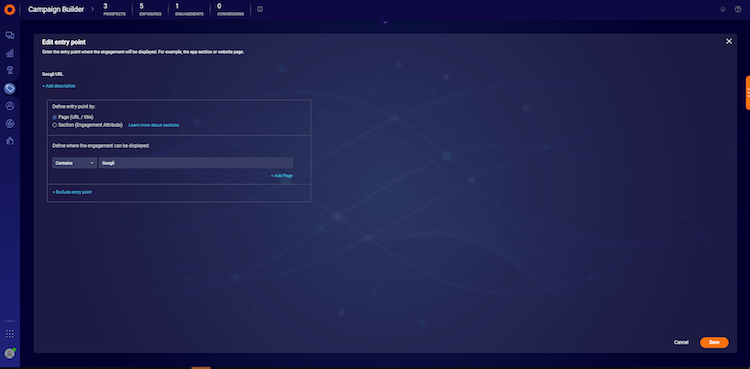Open the orange side panel handle on right edge
Image resolution: width=750 pixels, height=369 pixels.
(x=748, y=93)
